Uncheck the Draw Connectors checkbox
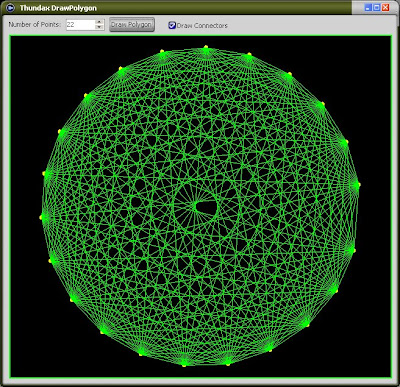400x387 pixels. click(172, 25)
